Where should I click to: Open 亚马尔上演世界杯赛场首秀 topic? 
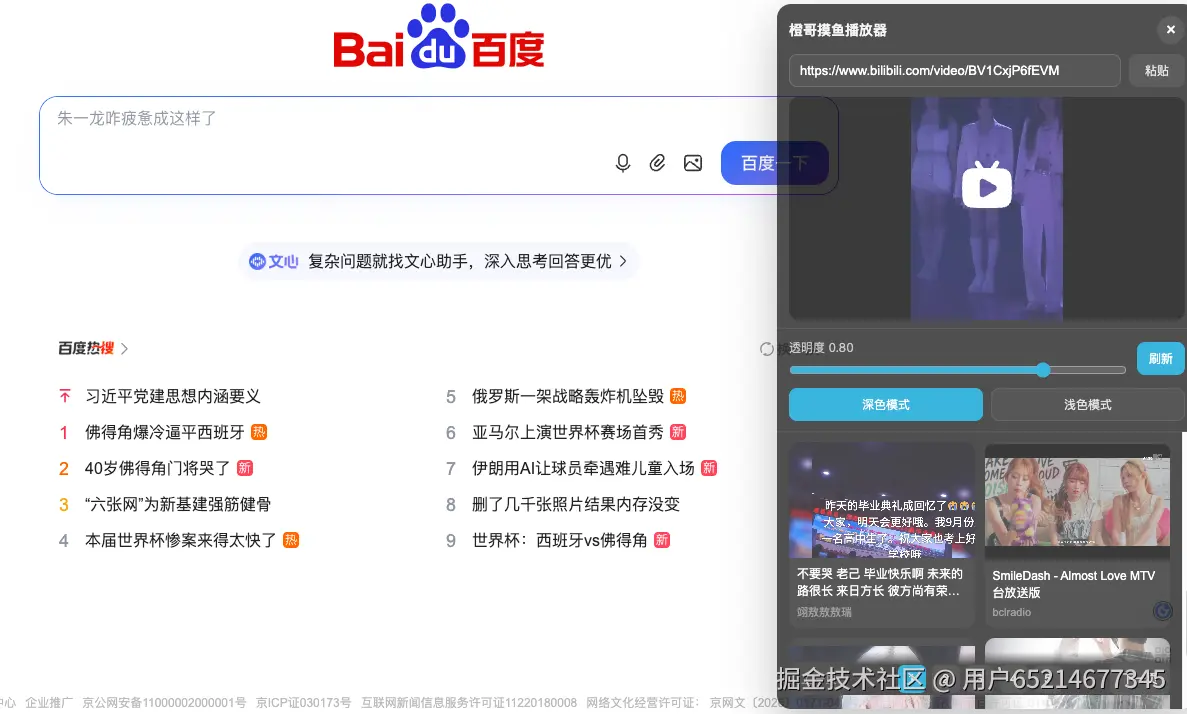click(x=568, y=432)
